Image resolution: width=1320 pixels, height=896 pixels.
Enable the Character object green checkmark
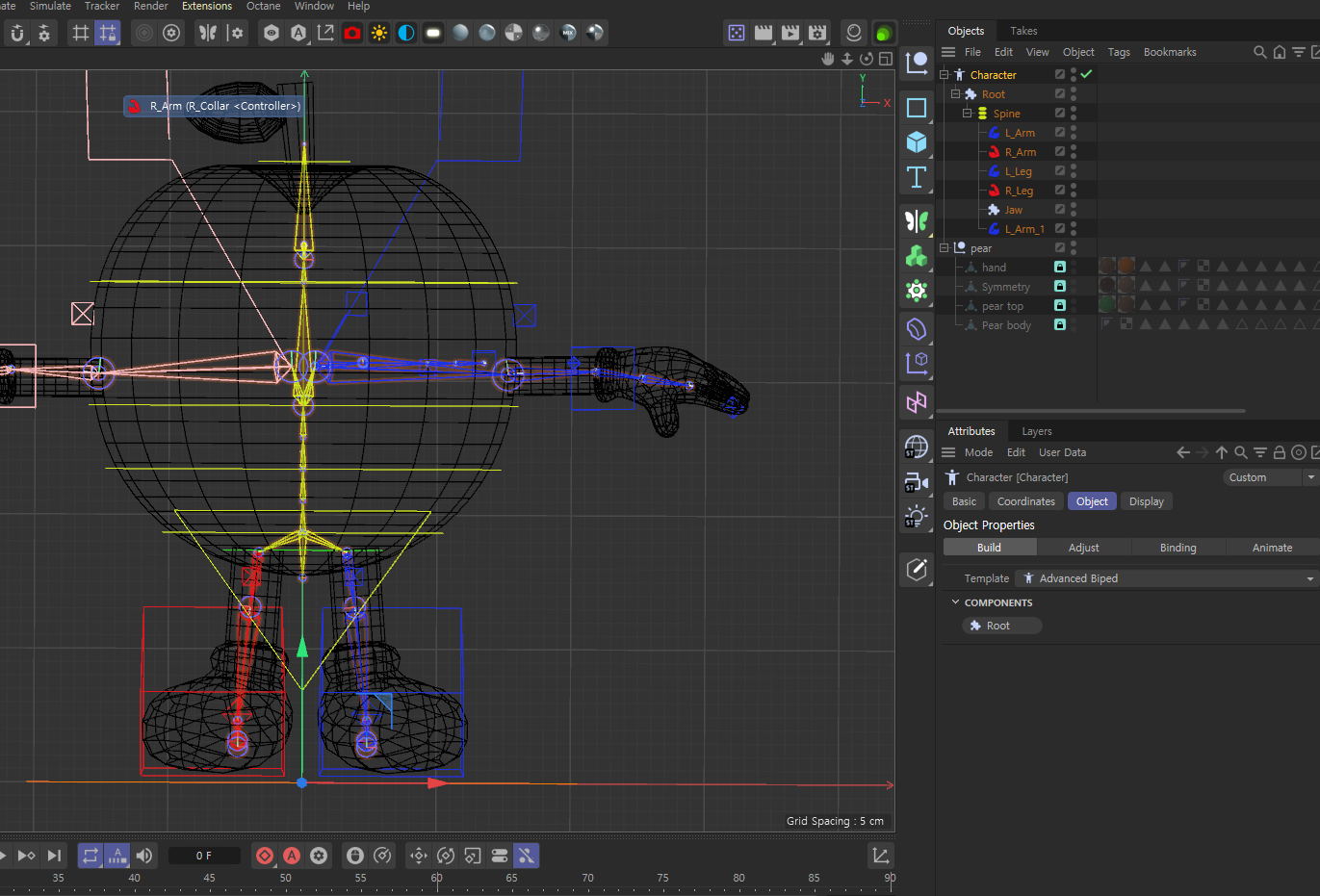coord(1087,74)
